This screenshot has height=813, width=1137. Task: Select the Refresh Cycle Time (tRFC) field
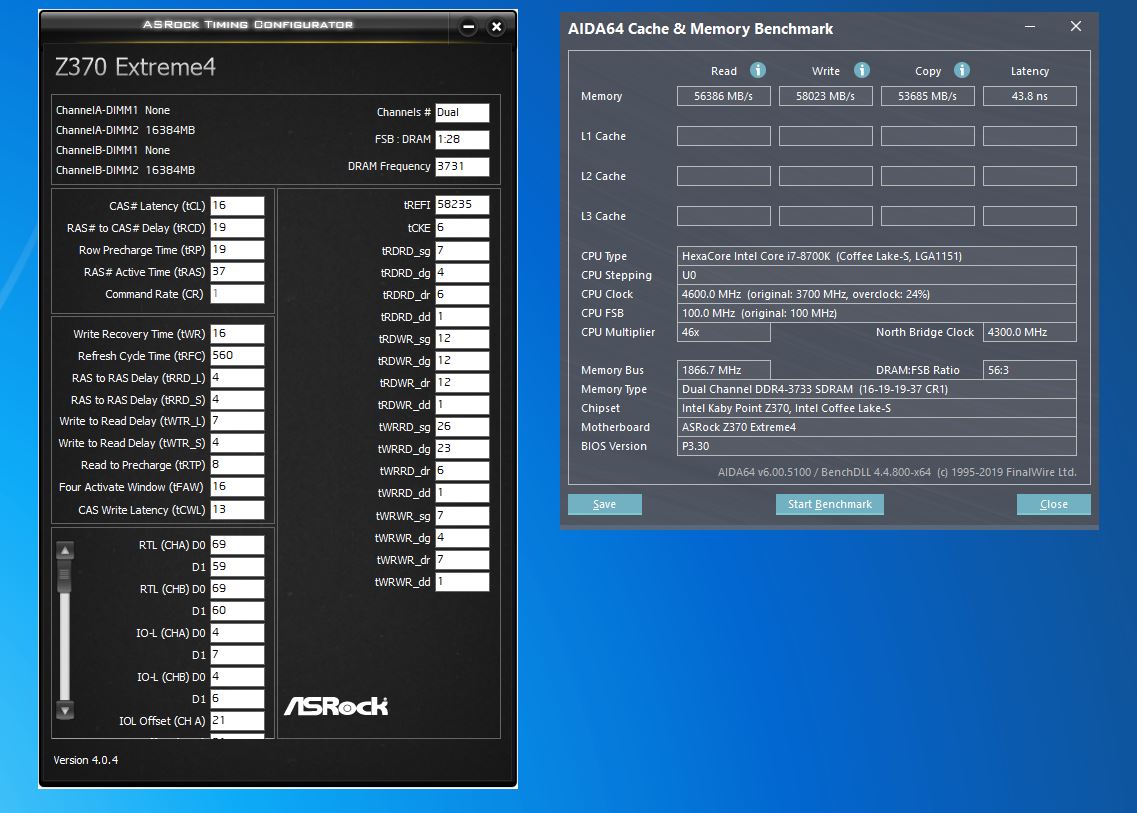237,355
